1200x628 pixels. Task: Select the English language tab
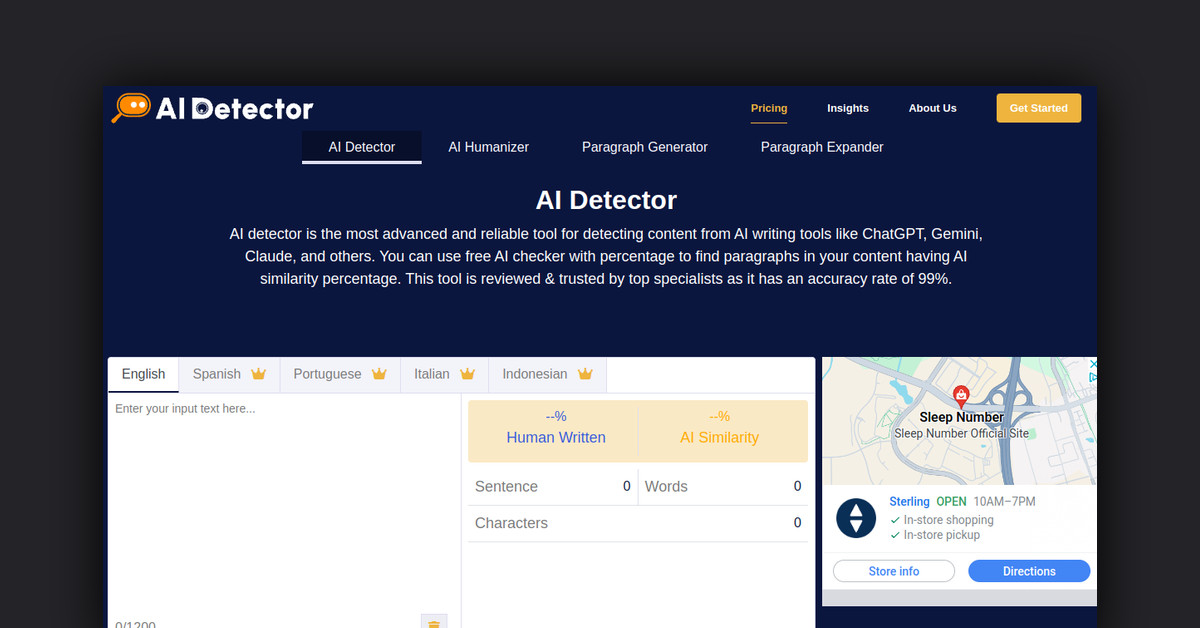coord(143,373)
